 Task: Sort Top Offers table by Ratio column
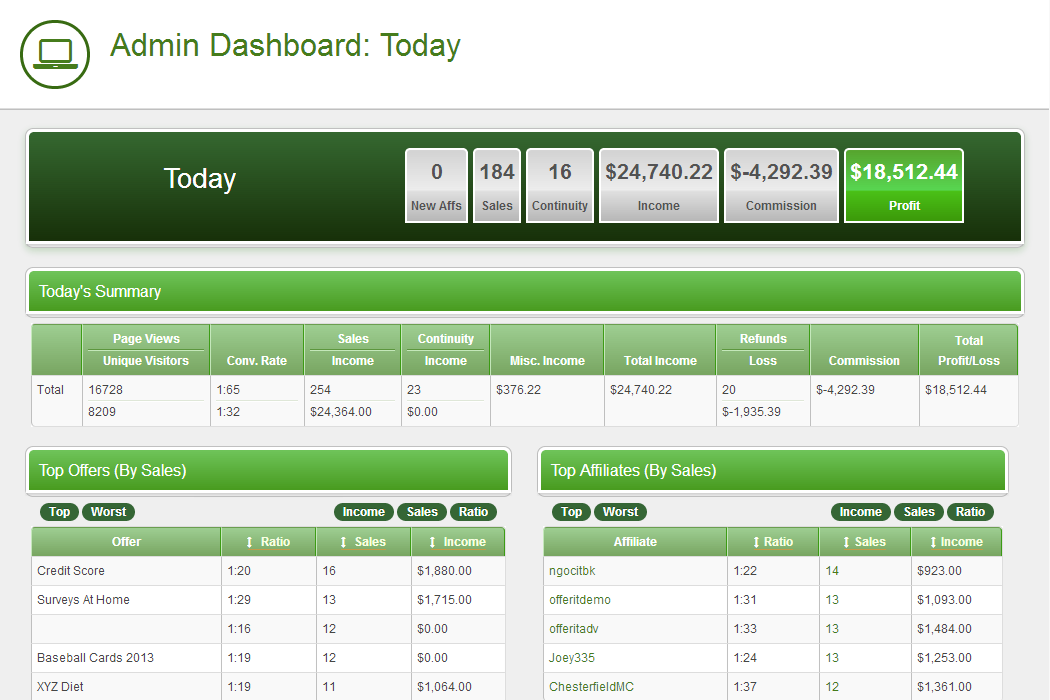click(x=267, y=542)
